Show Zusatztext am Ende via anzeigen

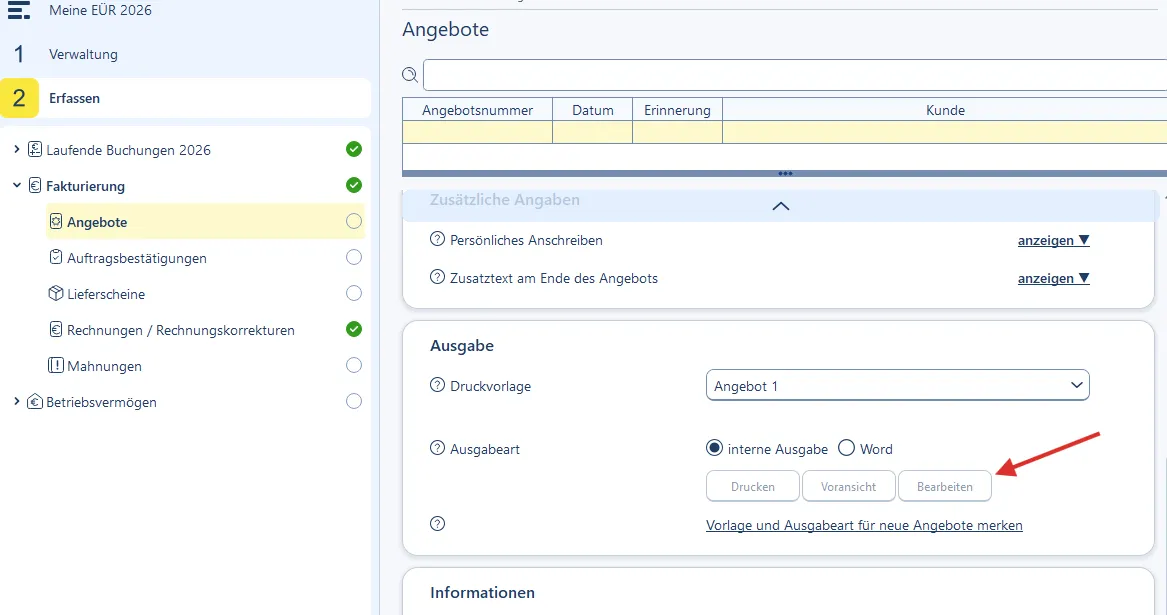[1053, 278]
